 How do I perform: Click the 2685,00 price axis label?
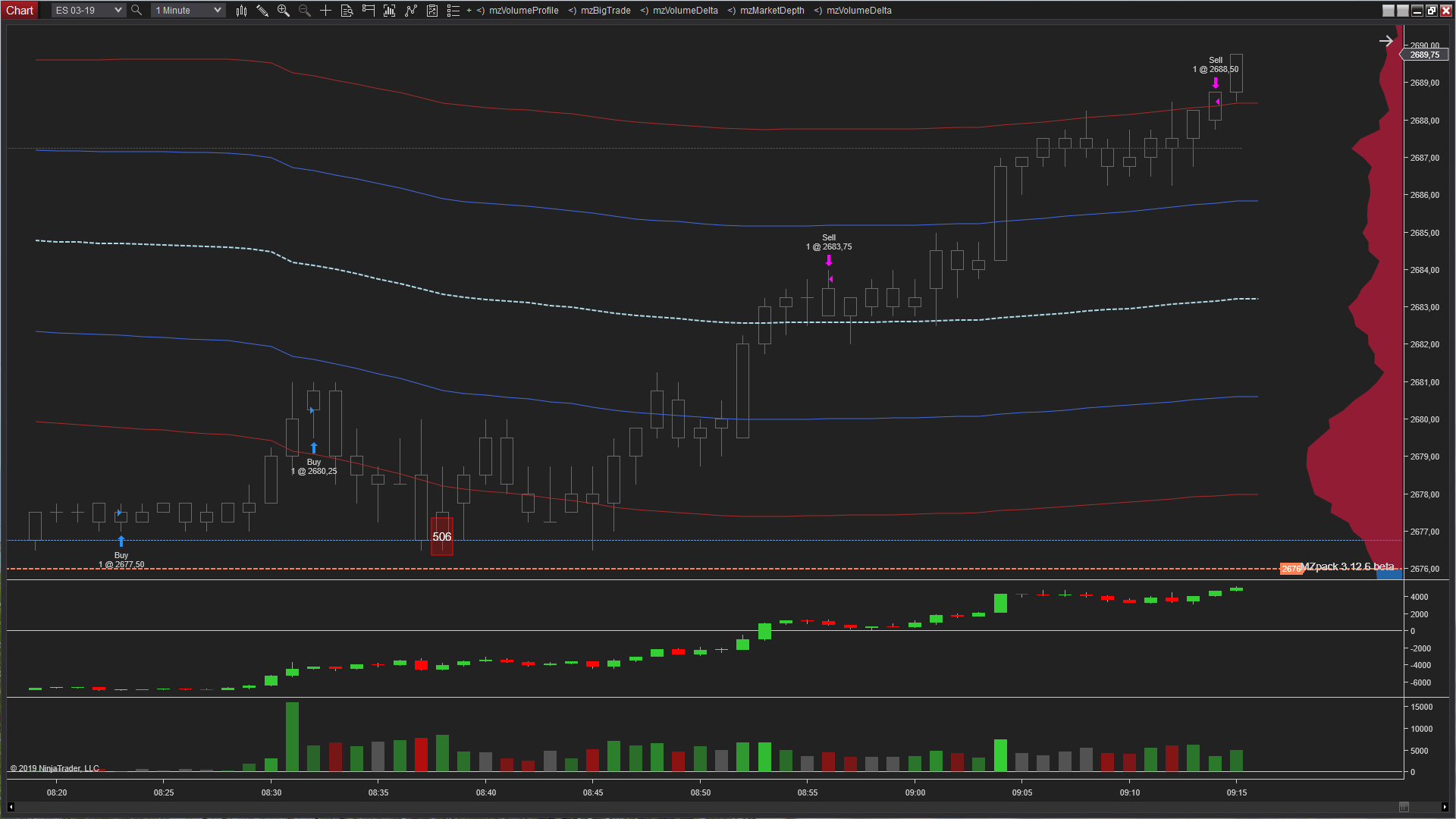click(x=1425, y=233)
